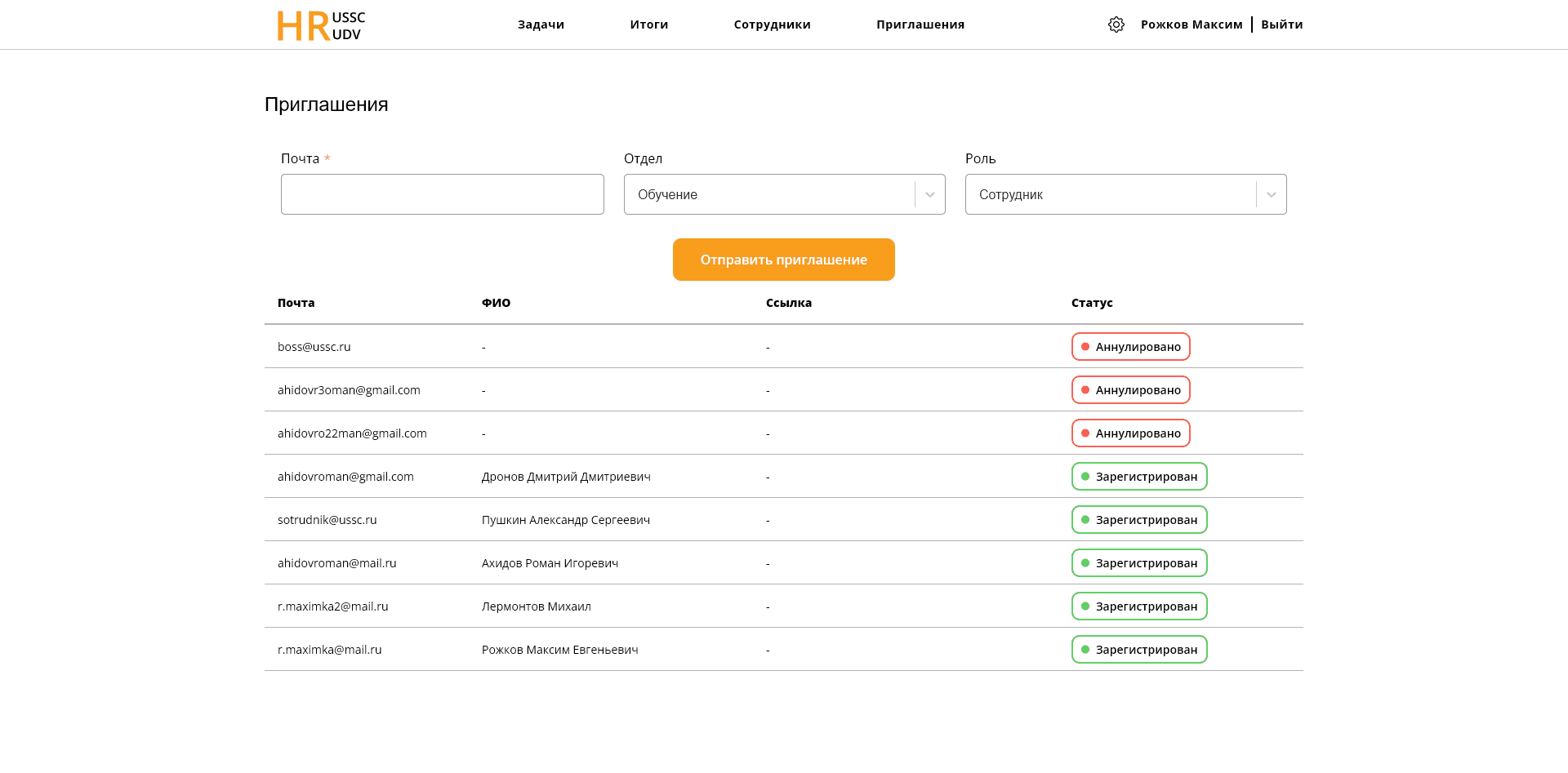The image size is (1568, 773).
Task: Open settings via the gear icon
Action: [x=1116, y=24]
